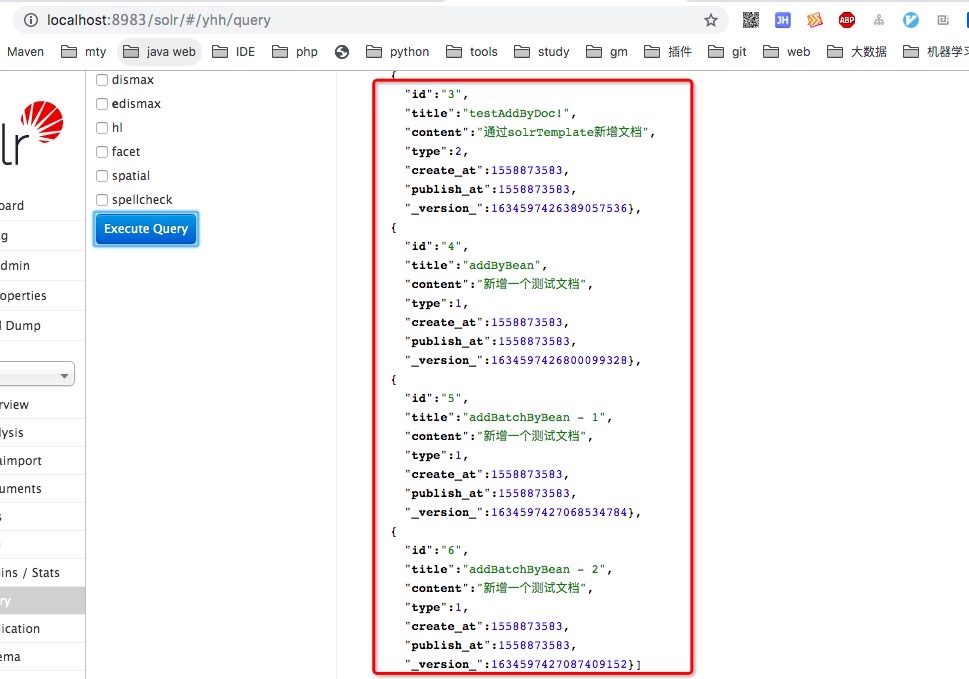
Task: Open the QR code extension
Action: [751, 20]
